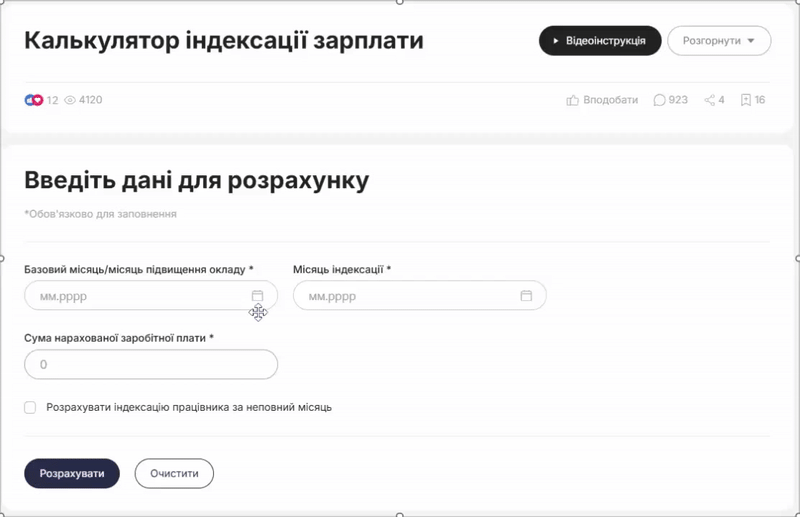
Task: Focus the Базовий місяць date input
Action: click(x=135, y=296)
